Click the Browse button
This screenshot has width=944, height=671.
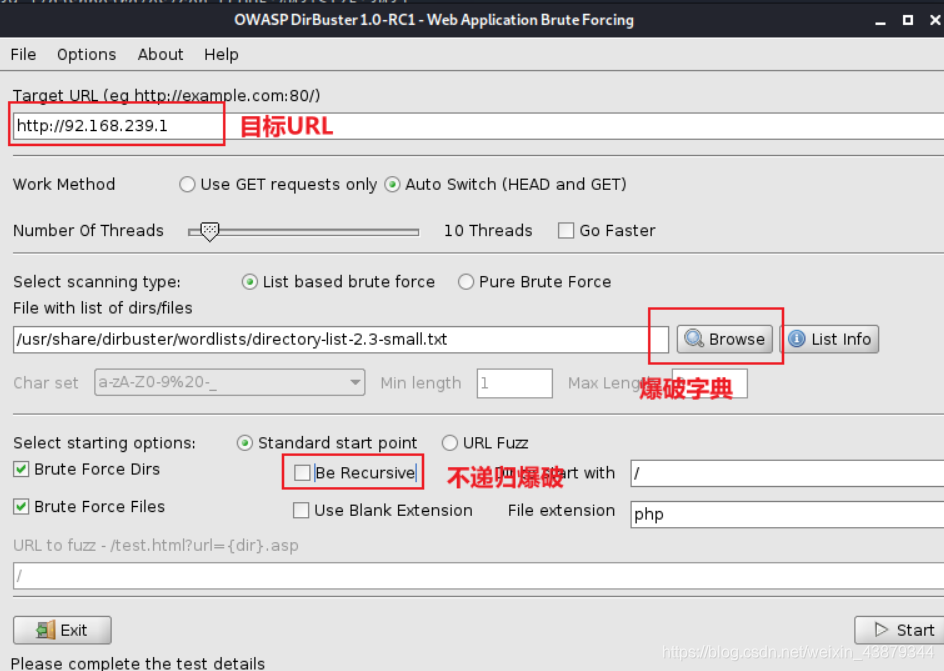[x=725, y=339]
